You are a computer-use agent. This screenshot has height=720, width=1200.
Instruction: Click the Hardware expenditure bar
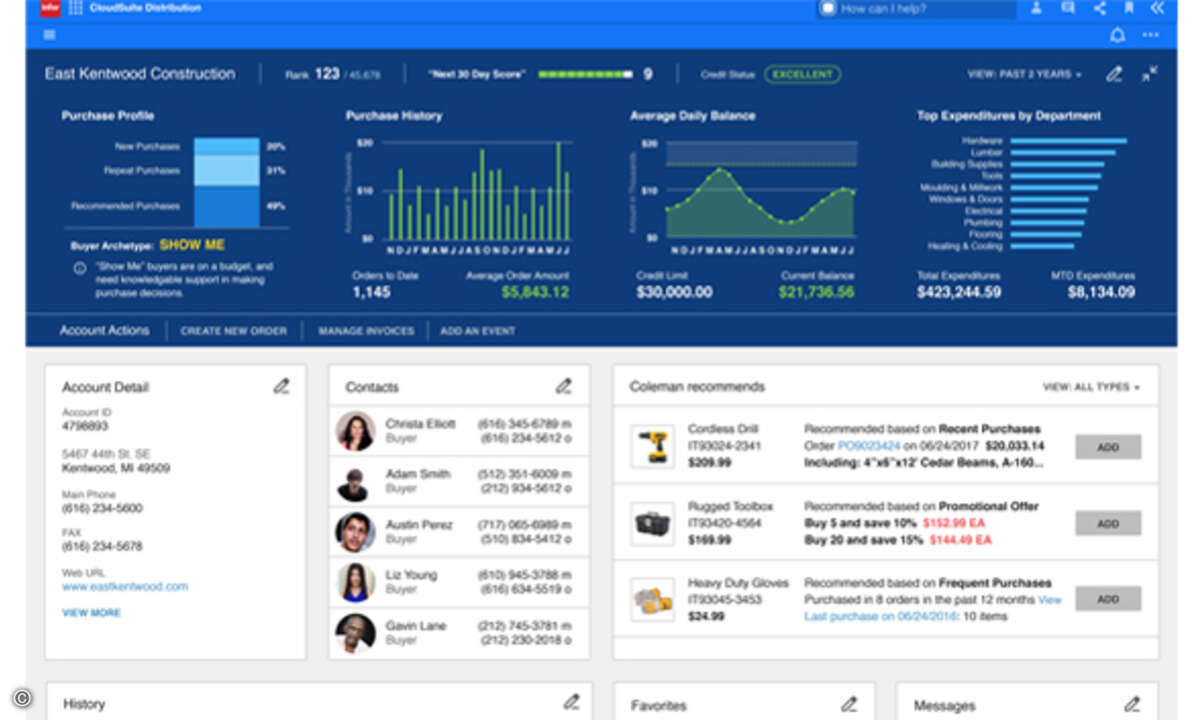[1069, 141]
